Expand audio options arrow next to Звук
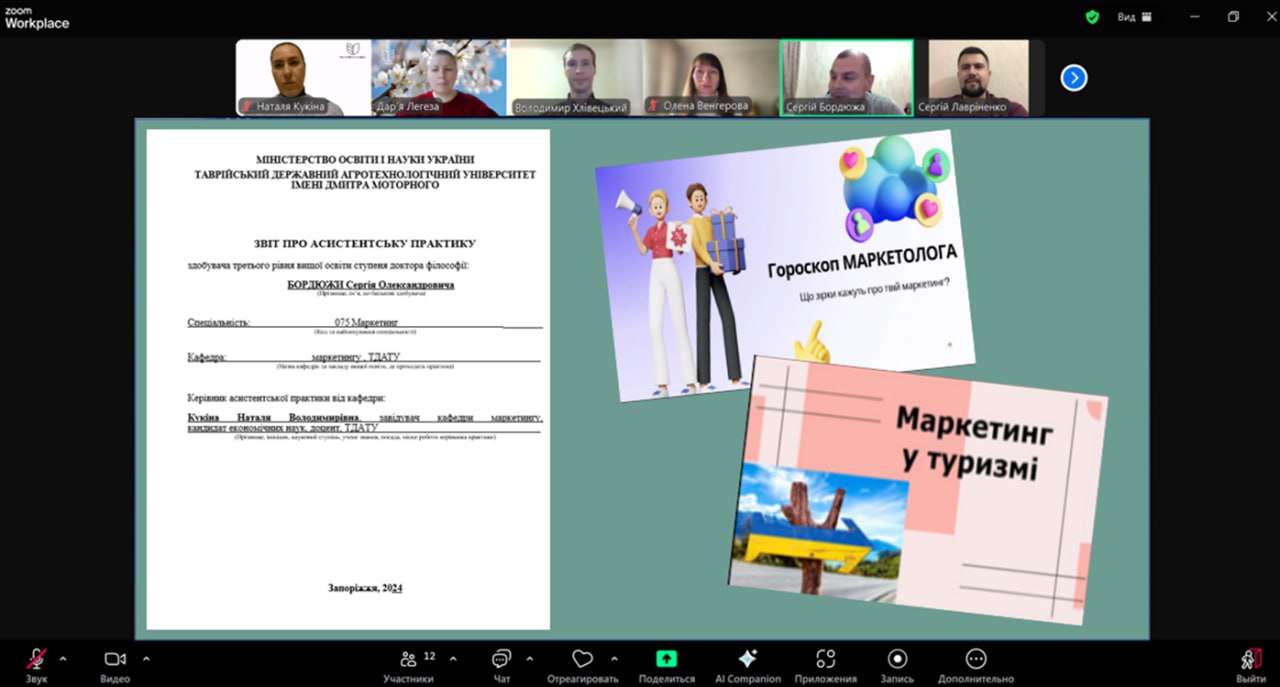The image size is (1280, 687). point(63,659)
